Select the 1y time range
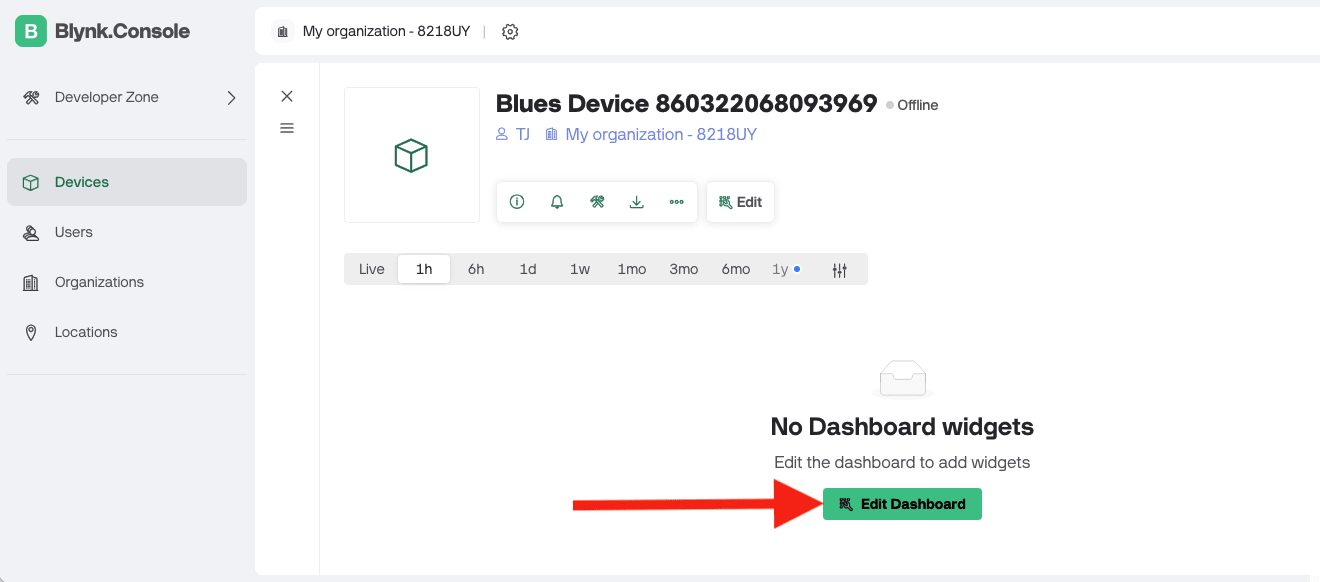 click(786, 269)
